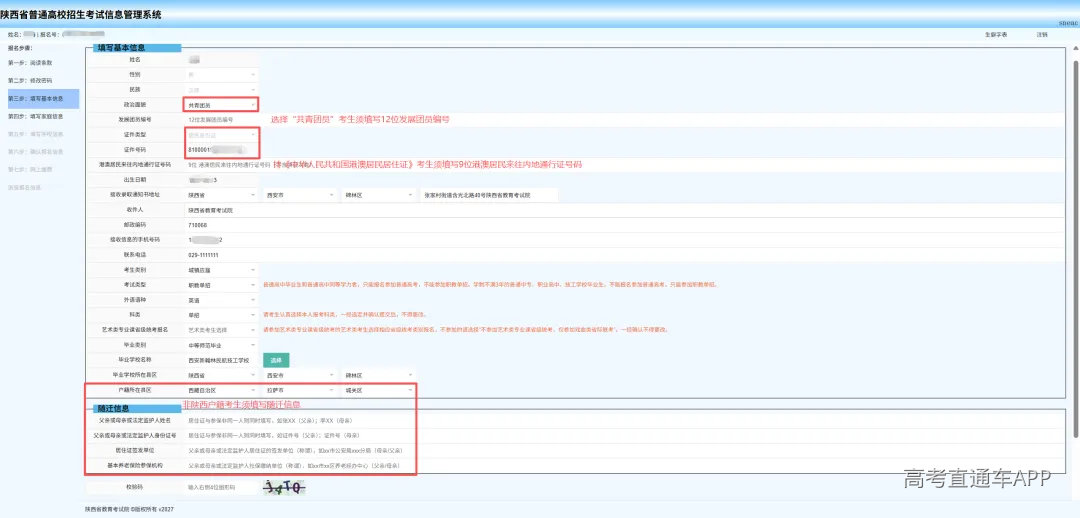This screenshot has height=518, width=1080.
Task: Open the 政治面貌 dropdown showing 共青团员
Action: 221,105
